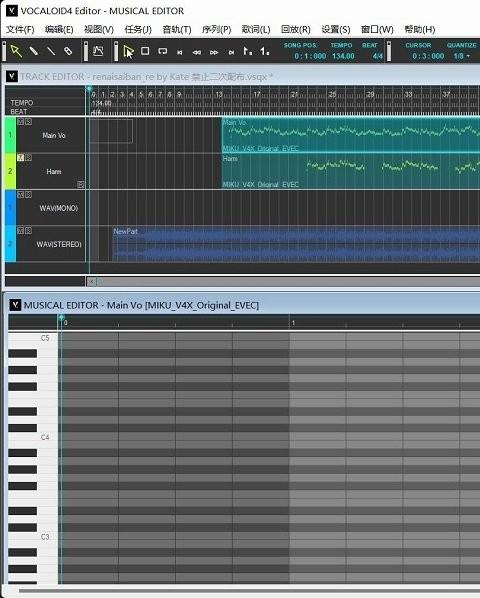
Task: Click measure 25 on the track ruler
Action: point(332,95)
